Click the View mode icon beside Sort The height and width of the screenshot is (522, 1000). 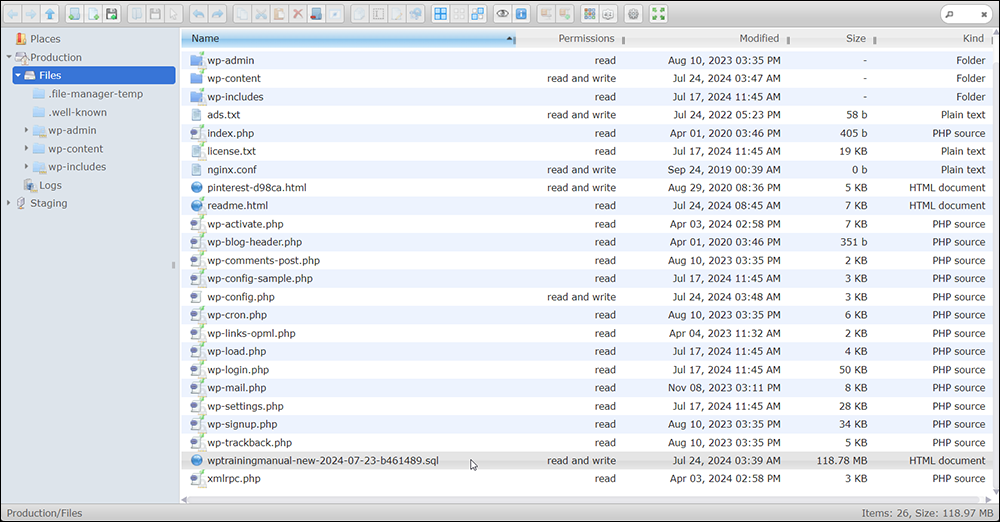[x=589, y=13]
